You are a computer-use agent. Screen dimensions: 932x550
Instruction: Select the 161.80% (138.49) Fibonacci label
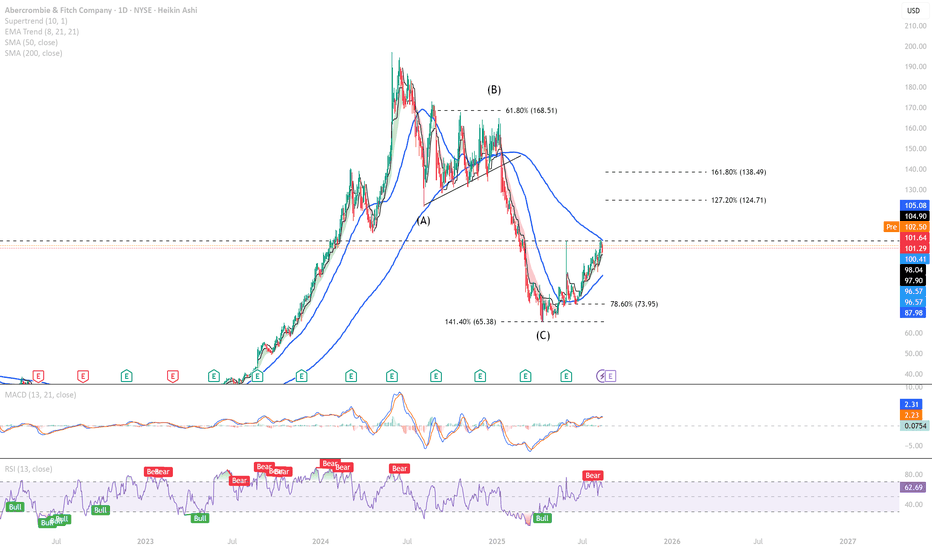pyautogui.click(x=738, y=172)
